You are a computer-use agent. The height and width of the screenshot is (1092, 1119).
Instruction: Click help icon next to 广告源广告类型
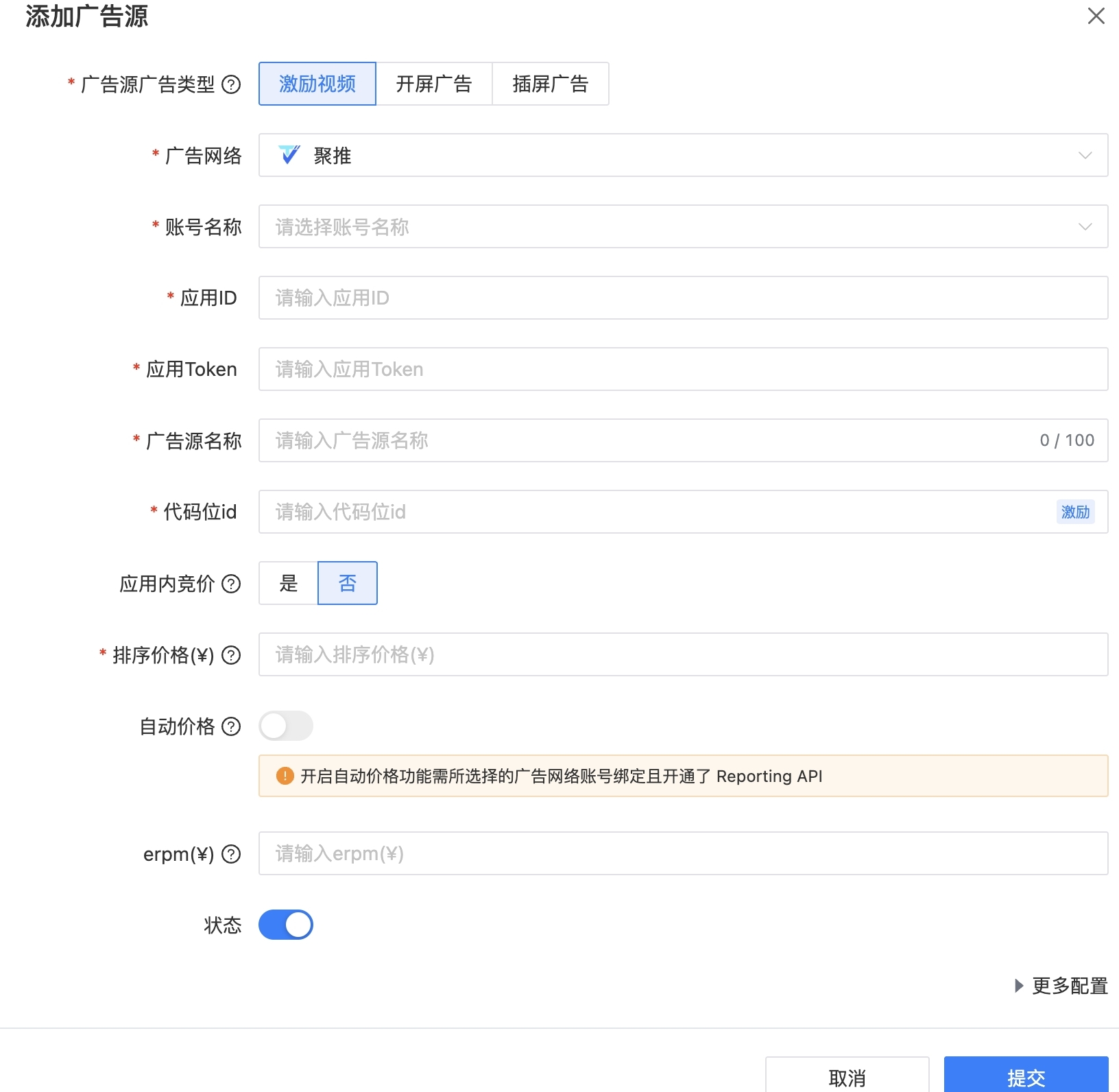click(x=232, y=84)
